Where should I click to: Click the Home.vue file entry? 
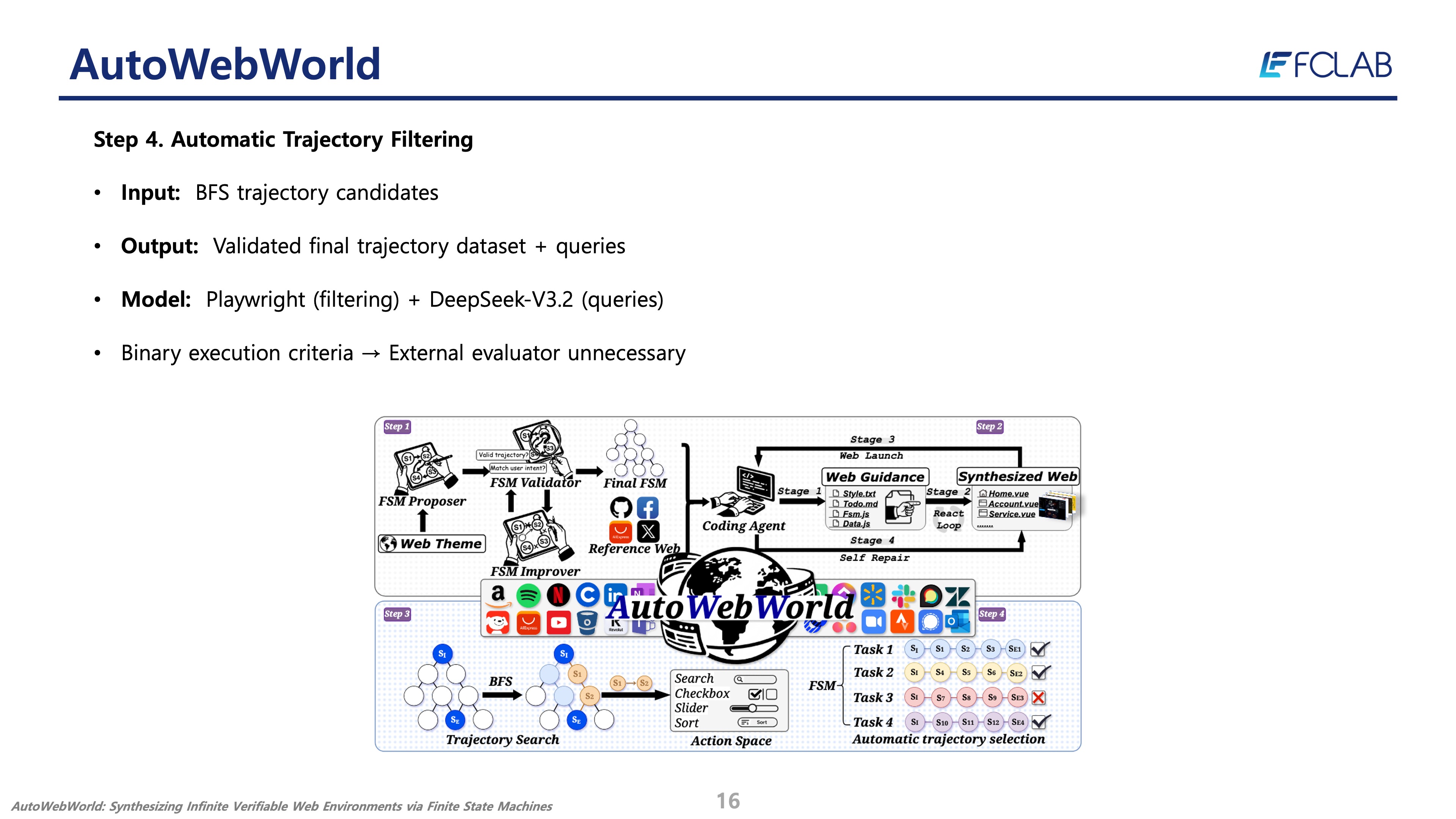[x=1004, y=493]
